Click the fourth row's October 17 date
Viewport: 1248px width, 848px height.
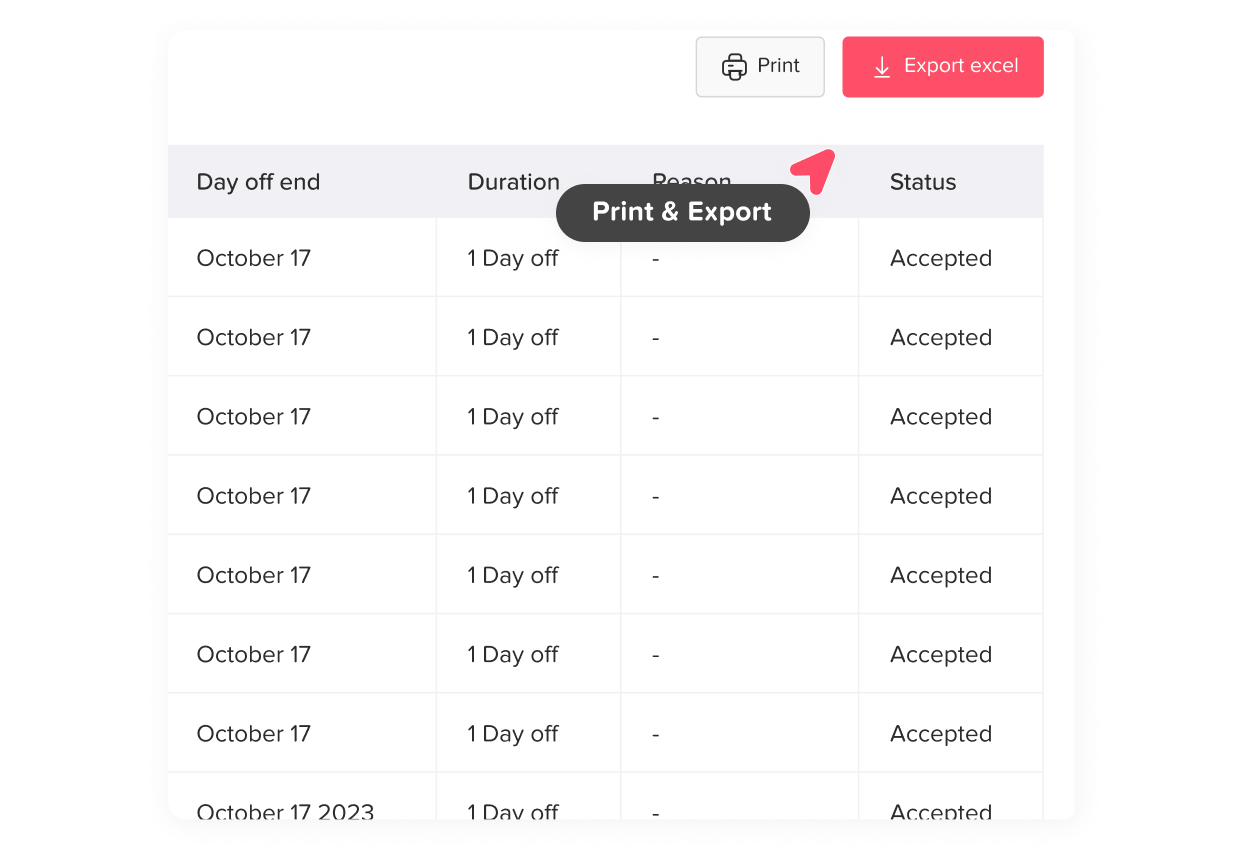click(254, 496)
